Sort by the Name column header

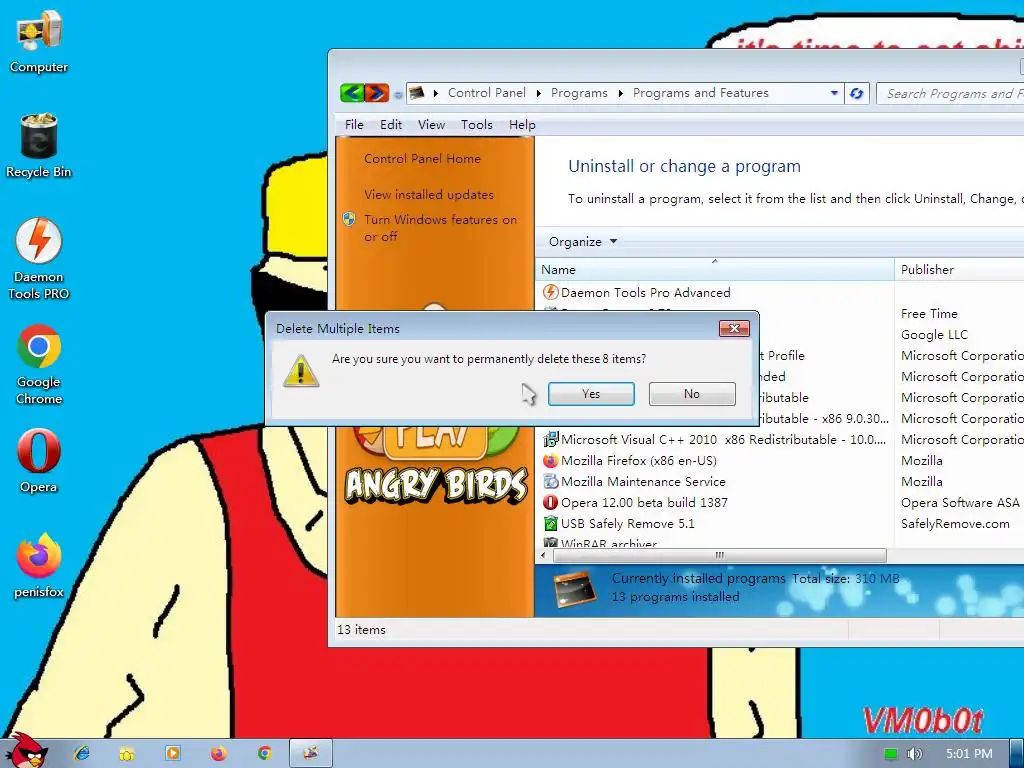714,269
